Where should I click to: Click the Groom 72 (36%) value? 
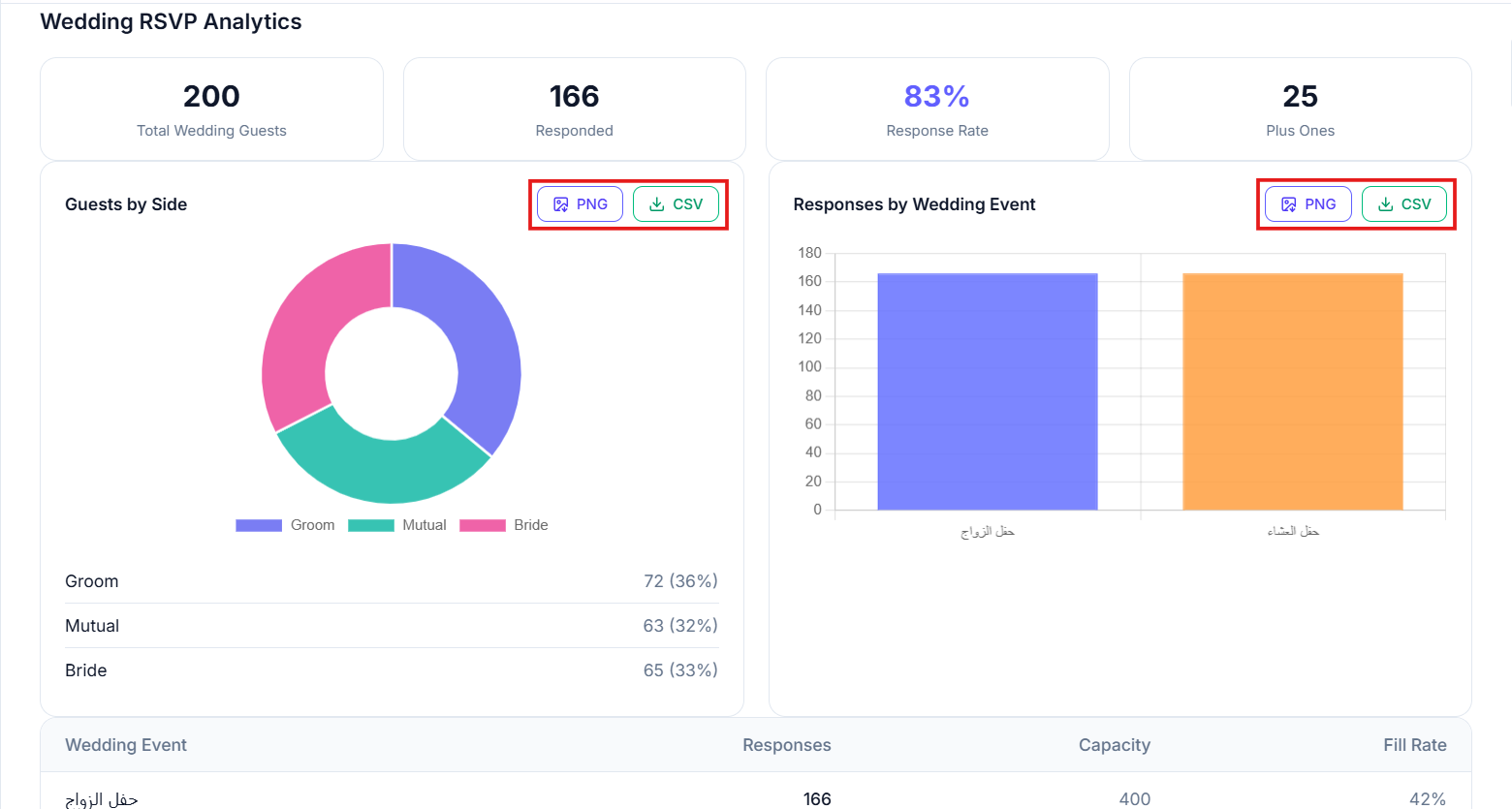[680, 581]
